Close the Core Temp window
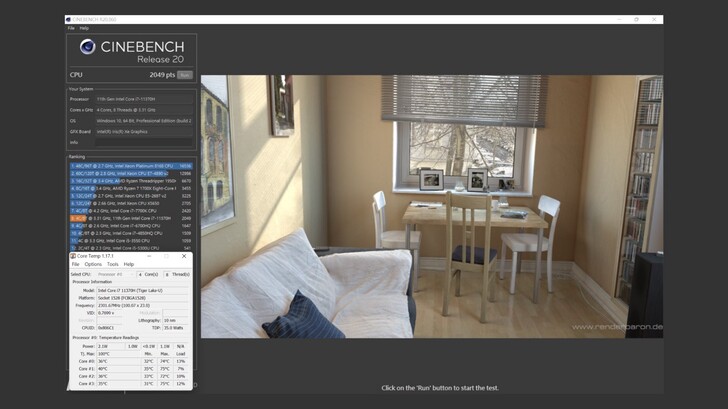 point(184,256)
